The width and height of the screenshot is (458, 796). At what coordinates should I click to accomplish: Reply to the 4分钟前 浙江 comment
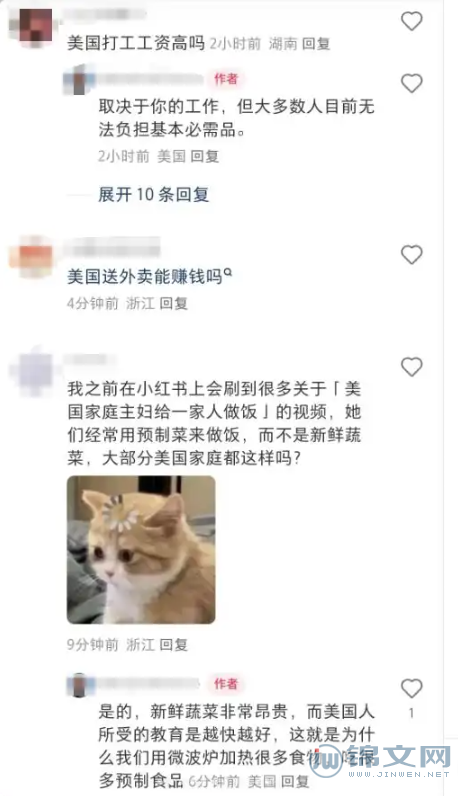[174, 304]
